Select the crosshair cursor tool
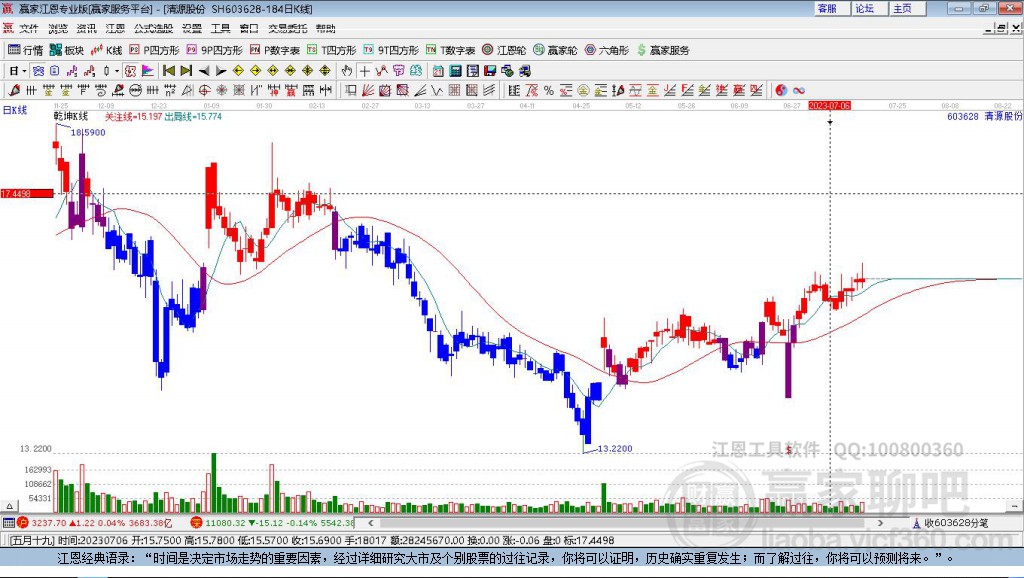Screen dimensions: 1024x578 [x=364, y=71]
